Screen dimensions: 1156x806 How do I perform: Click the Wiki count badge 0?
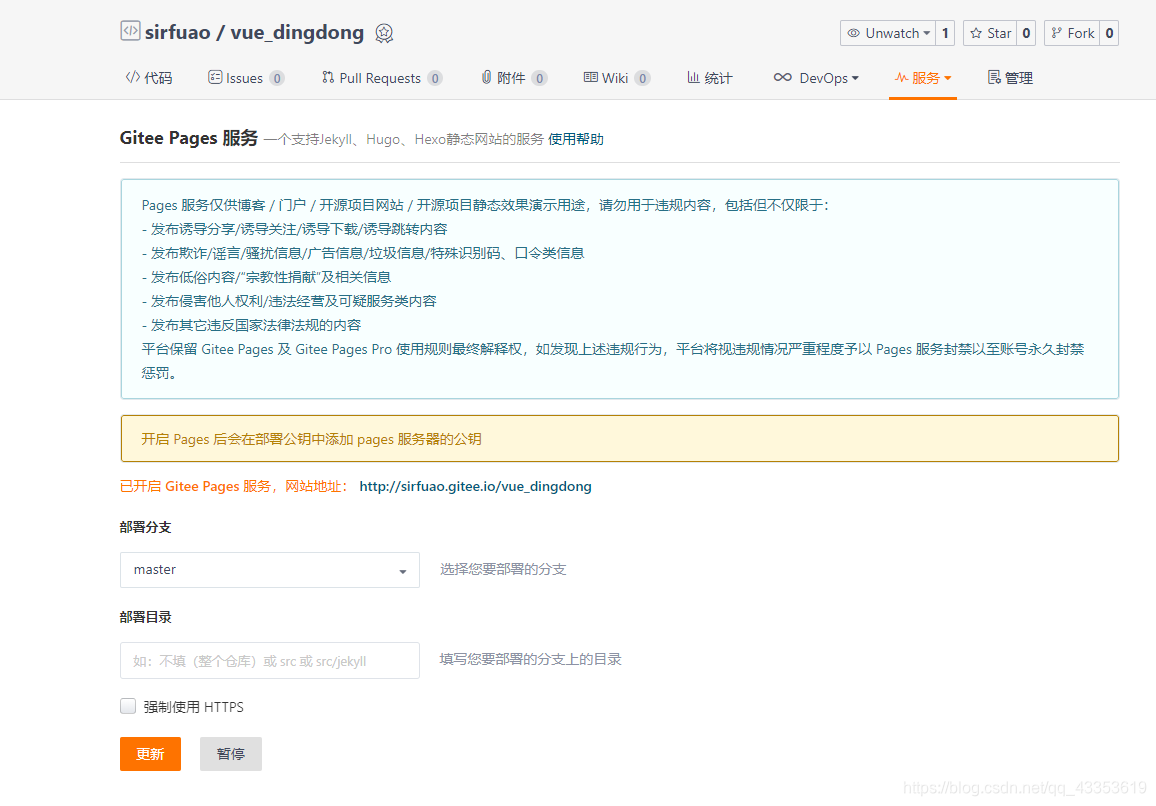(643, 78)
